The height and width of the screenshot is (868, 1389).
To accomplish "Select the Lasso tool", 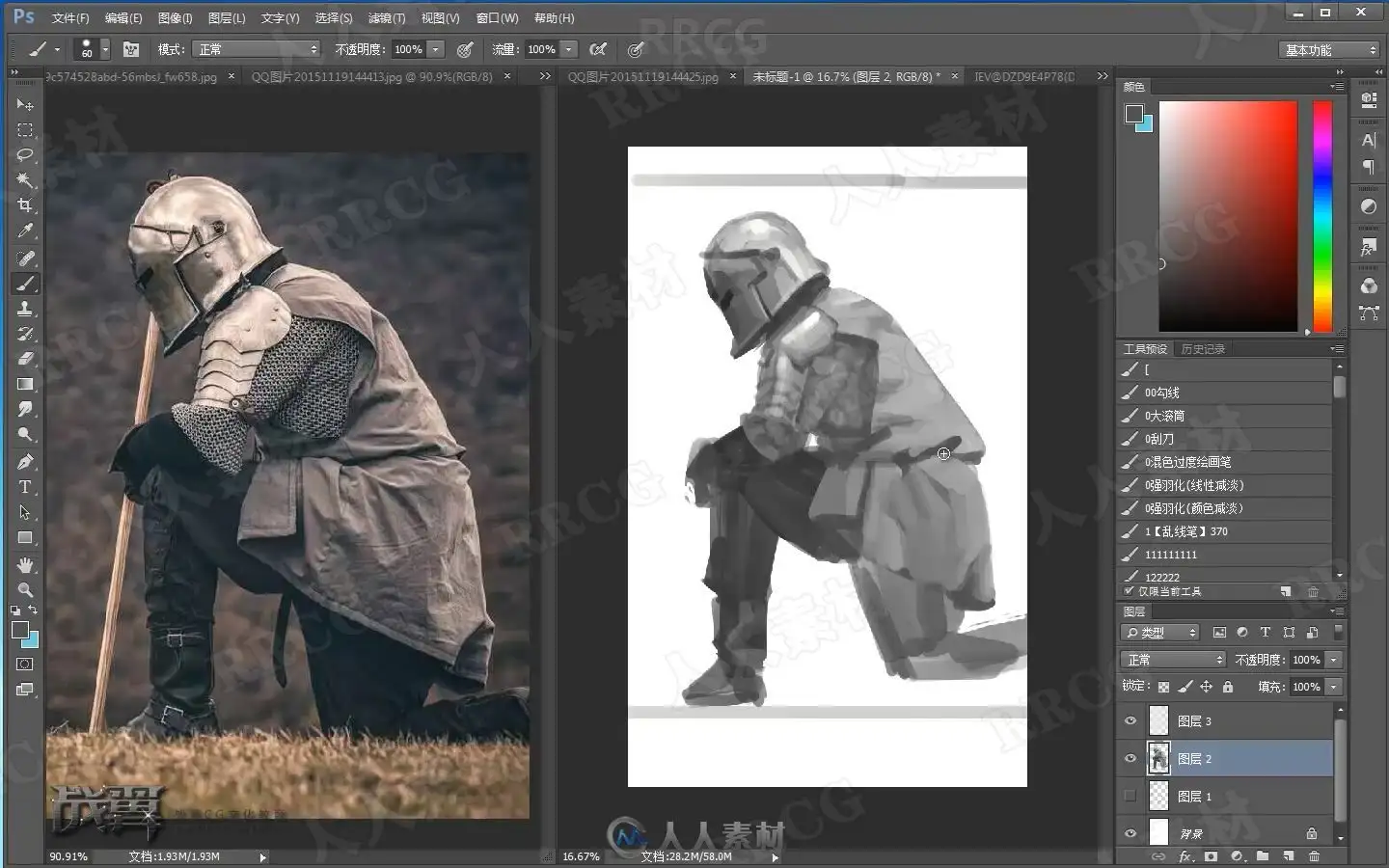I will (25, 155).
